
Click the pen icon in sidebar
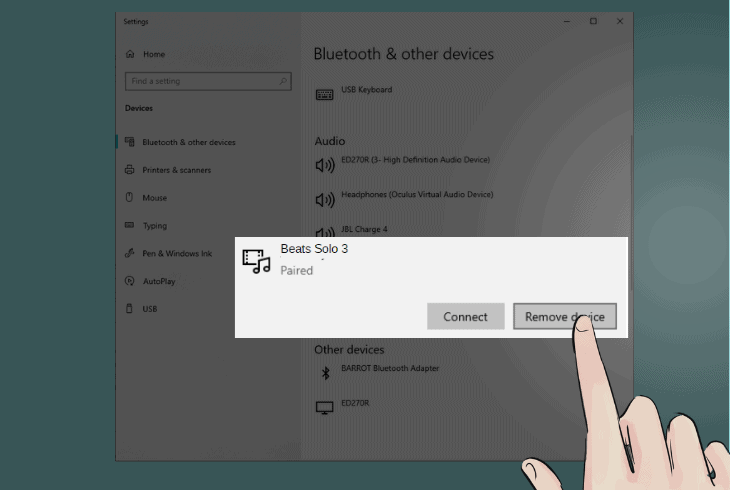(130, 253)
